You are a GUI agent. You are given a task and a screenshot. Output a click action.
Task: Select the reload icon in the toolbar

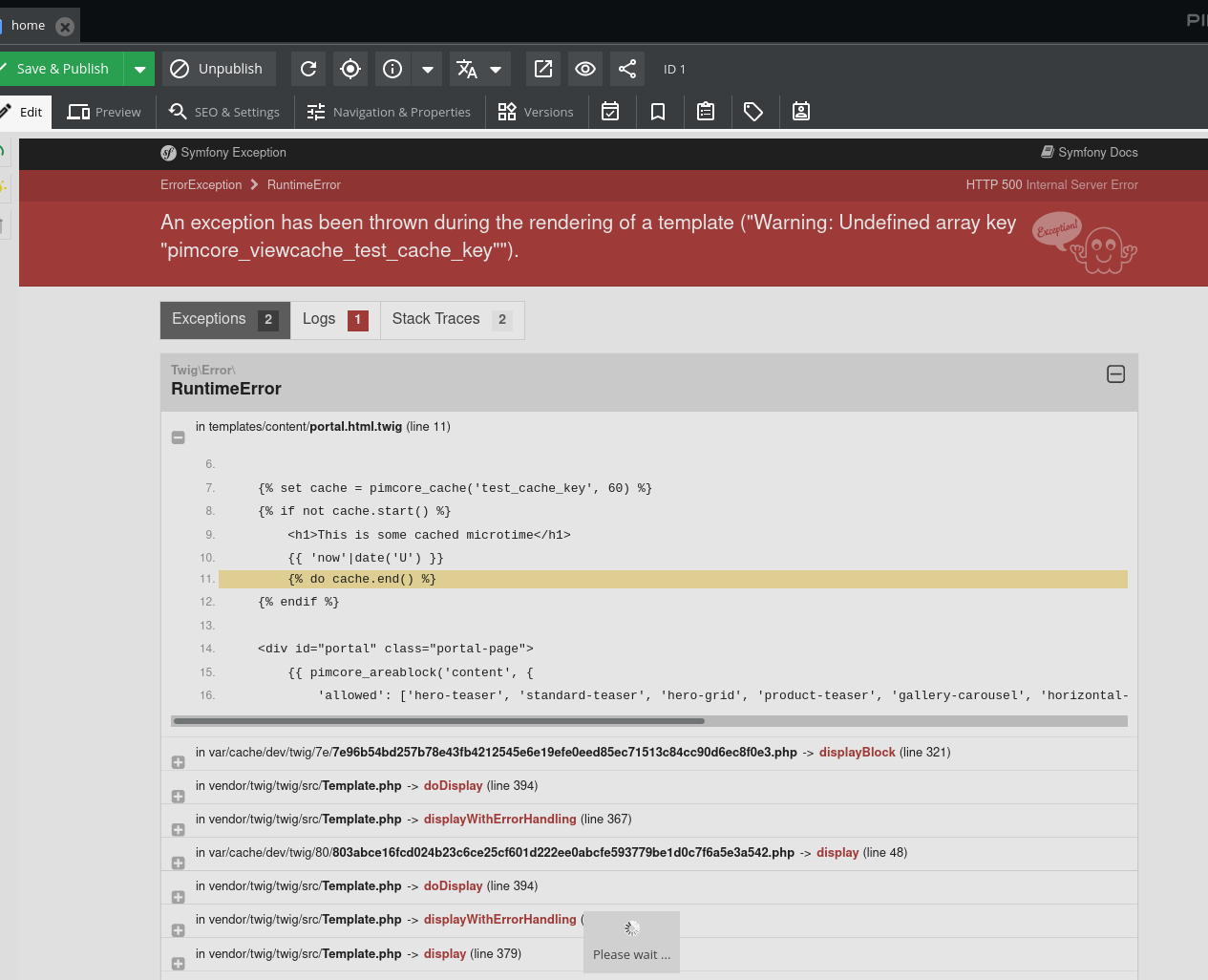tap(307, 69)
